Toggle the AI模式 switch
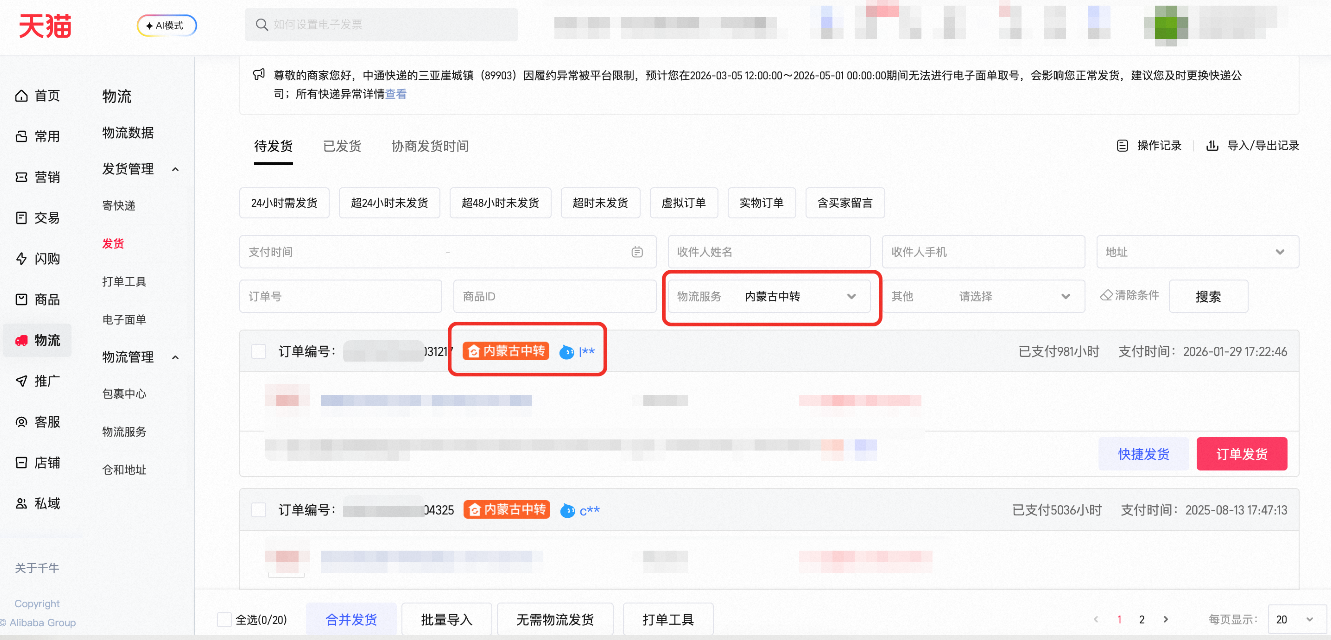 click(x=167, y=25)
